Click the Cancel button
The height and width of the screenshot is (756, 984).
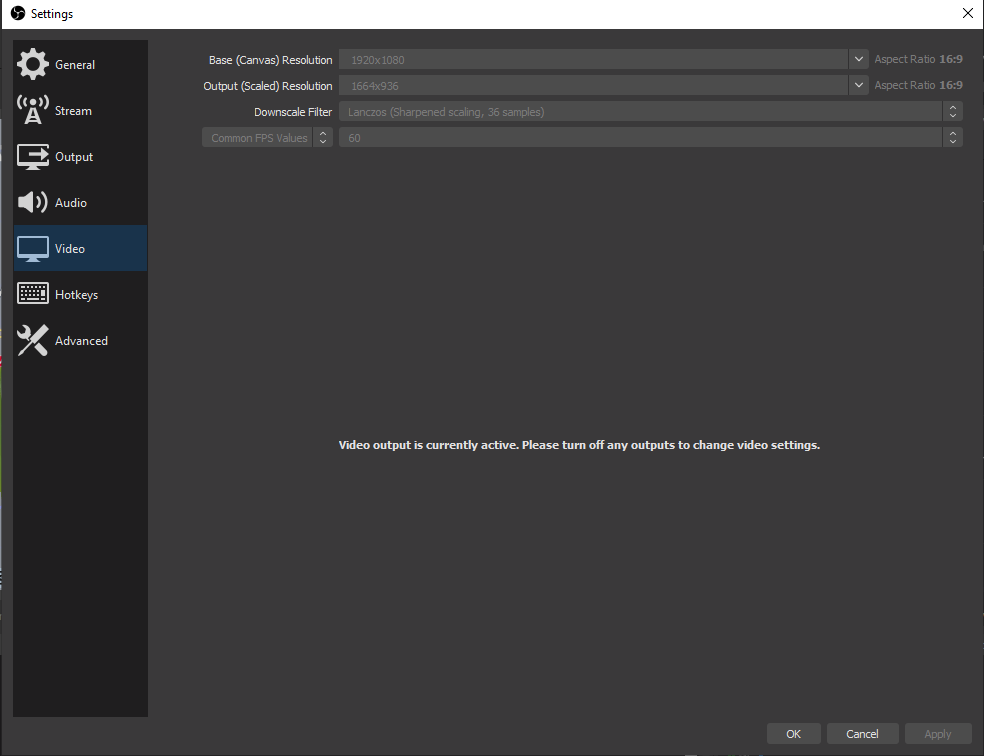862,733
